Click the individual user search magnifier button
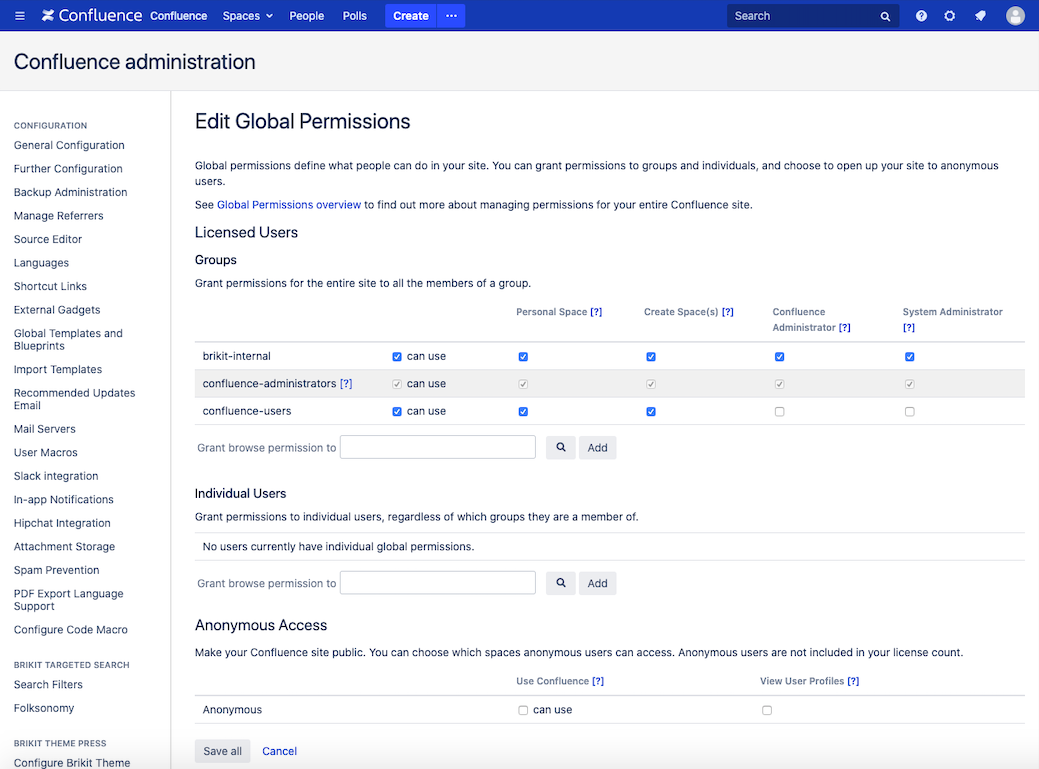Screen dimensions: 1039x769 (561, 584)
